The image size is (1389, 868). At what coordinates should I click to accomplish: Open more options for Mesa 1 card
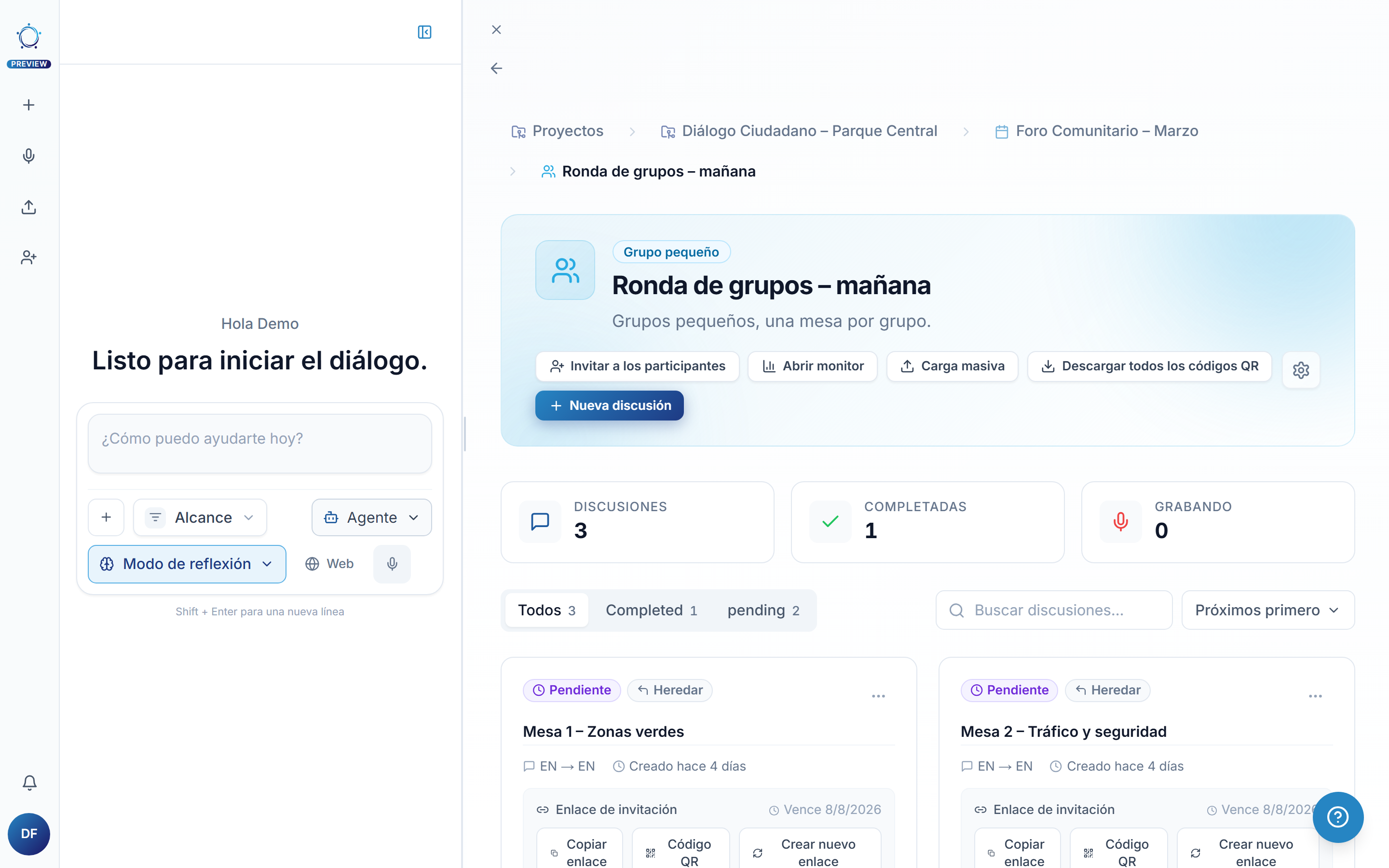point(878,696)
